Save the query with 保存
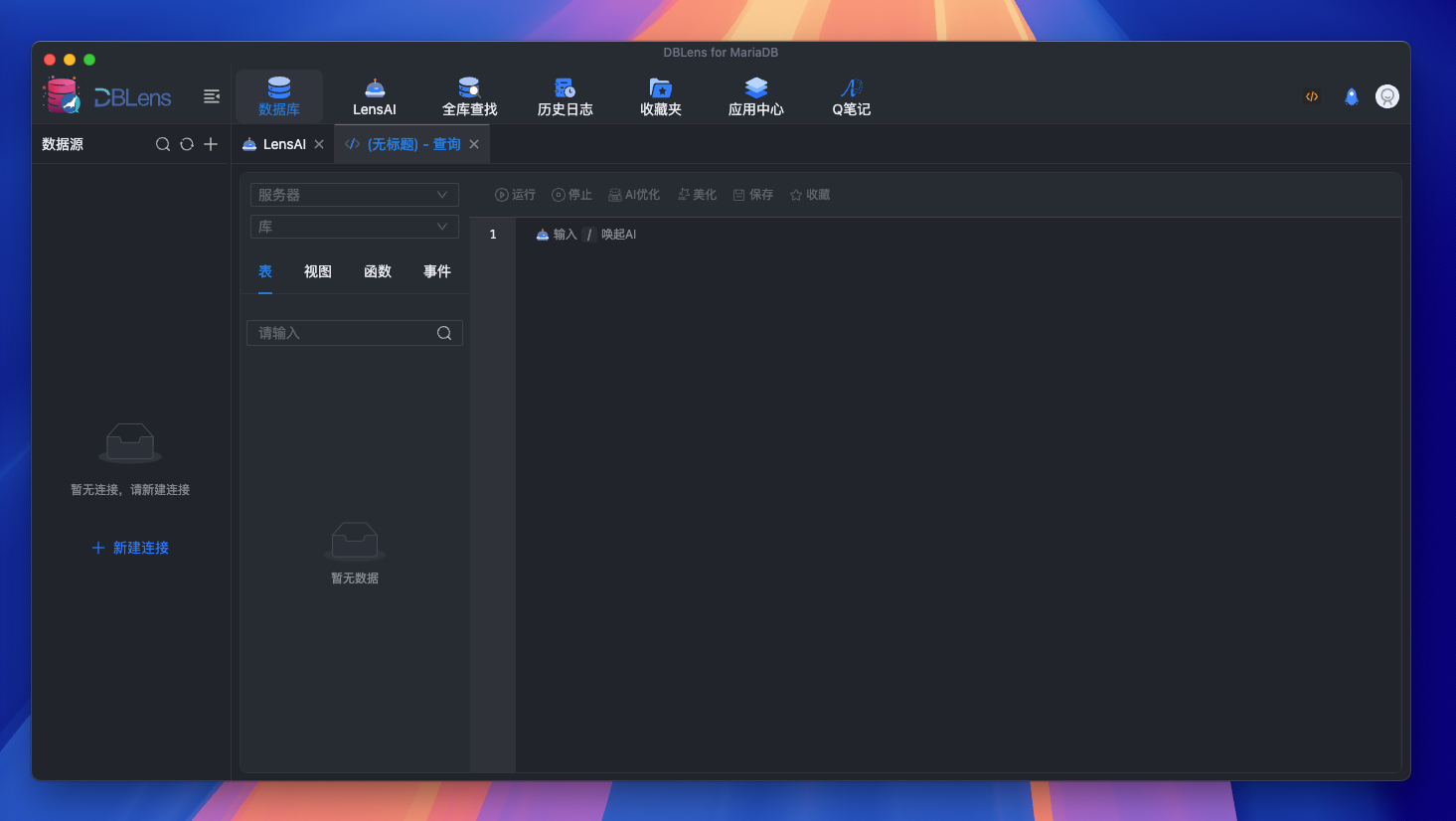 tap(753, 195)
